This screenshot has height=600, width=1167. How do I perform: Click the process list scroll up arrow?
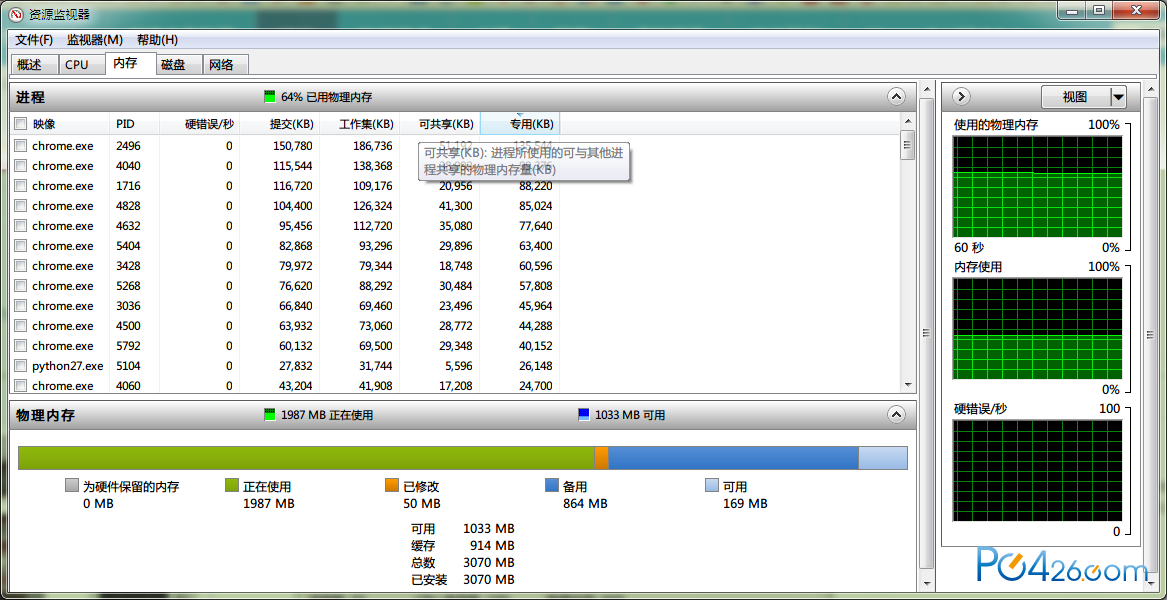pyautogui.click(x=907, y=121)
